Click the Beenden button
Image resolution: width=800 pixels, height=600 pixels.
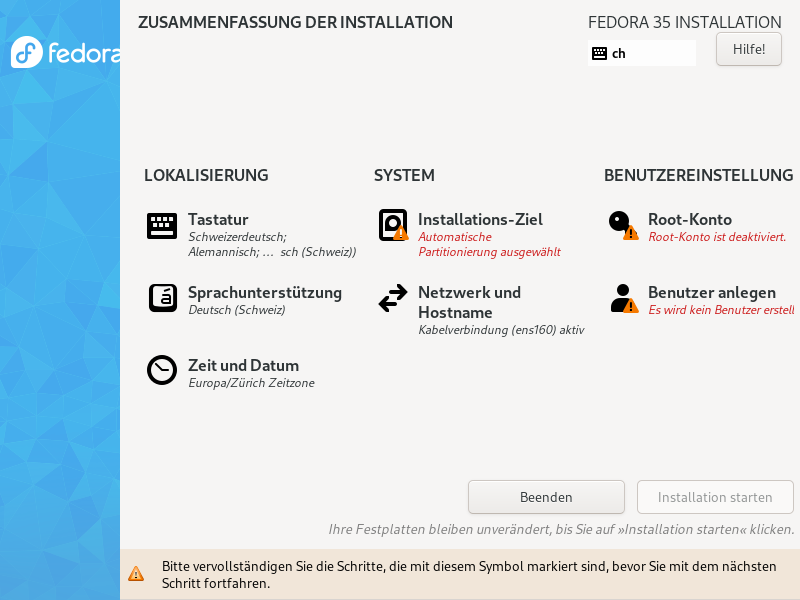546,497
